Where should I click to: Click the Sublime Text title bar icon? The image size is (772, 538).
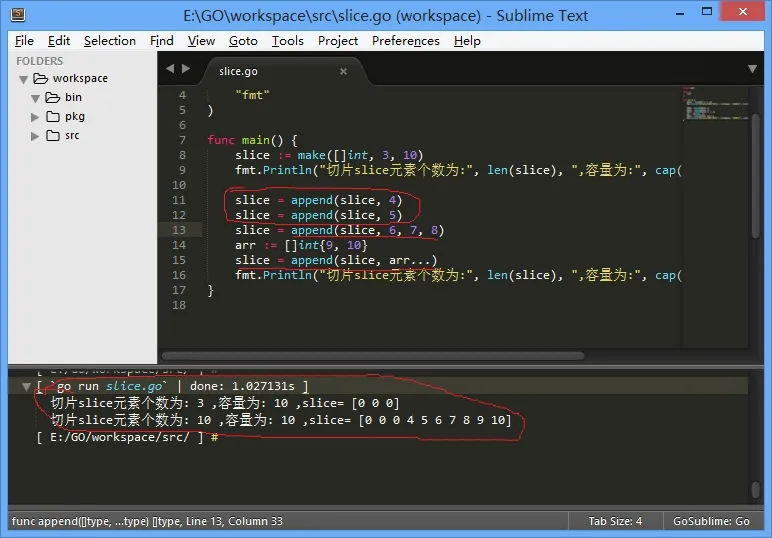pos(18,14)
